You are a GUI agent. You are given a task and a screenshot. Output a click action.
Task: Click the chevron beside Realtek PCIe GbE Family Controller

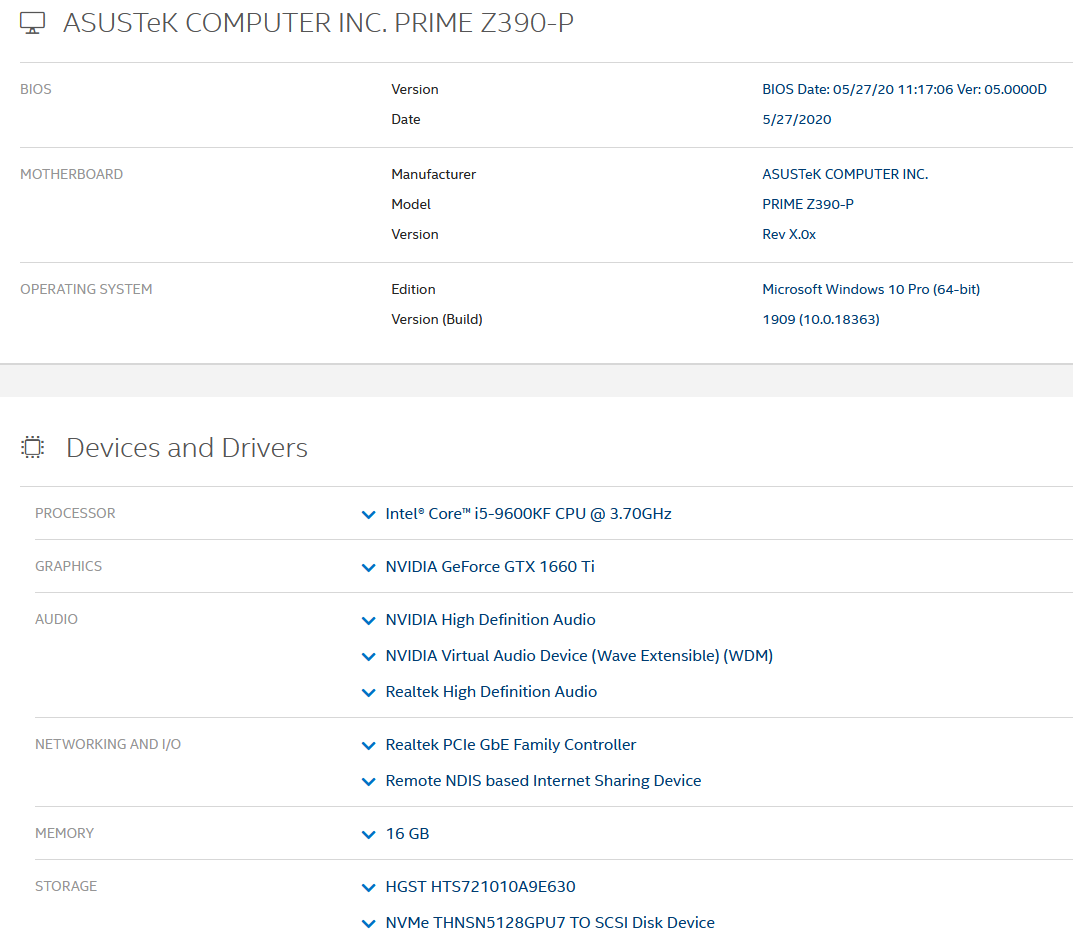368,744
